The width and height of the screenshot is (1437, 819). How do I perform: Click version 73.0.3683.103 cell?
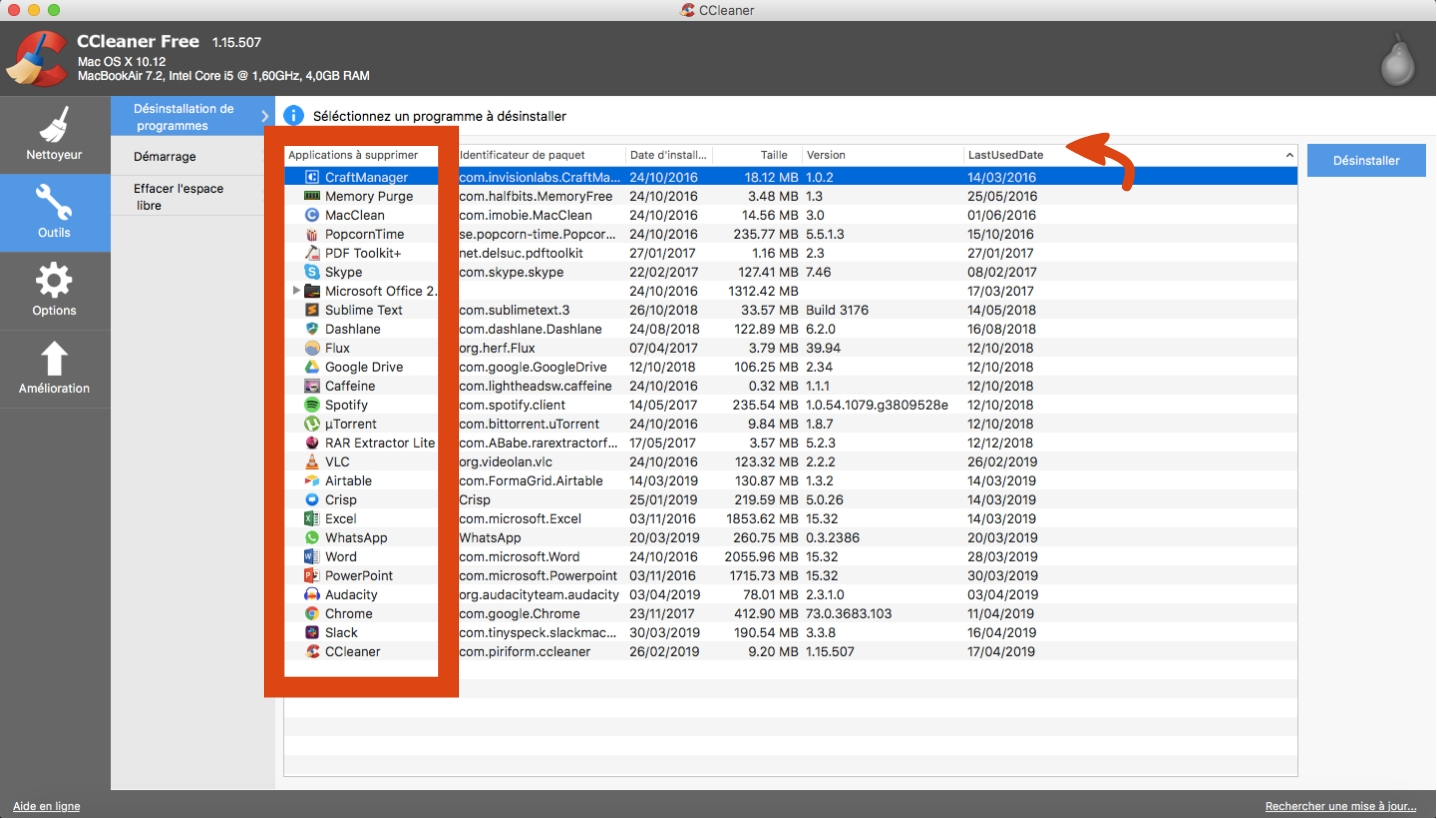849,614
